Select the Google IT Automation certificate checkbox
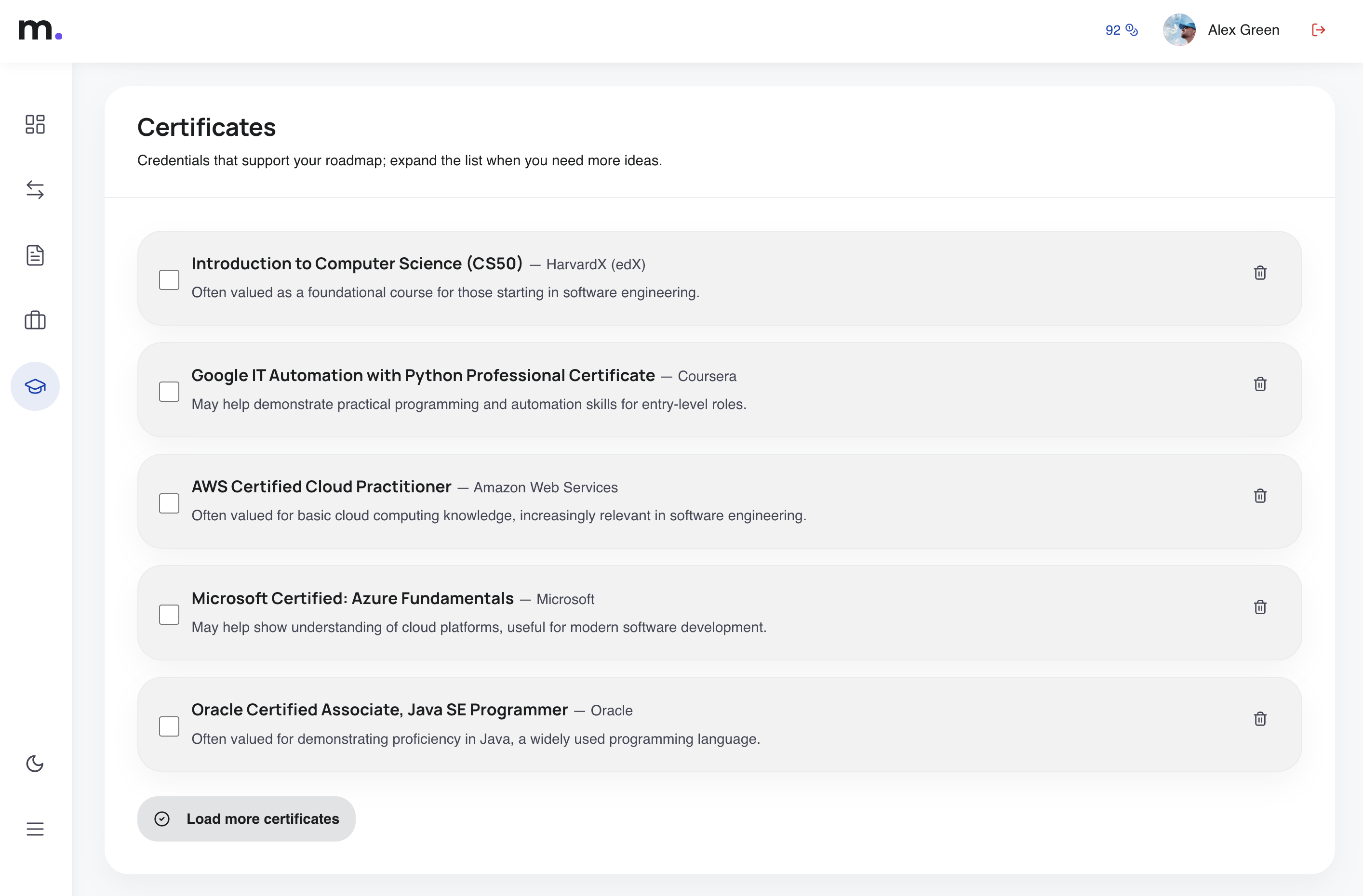Viewport: 1363px width, 896px height. [x=169, y=391]
